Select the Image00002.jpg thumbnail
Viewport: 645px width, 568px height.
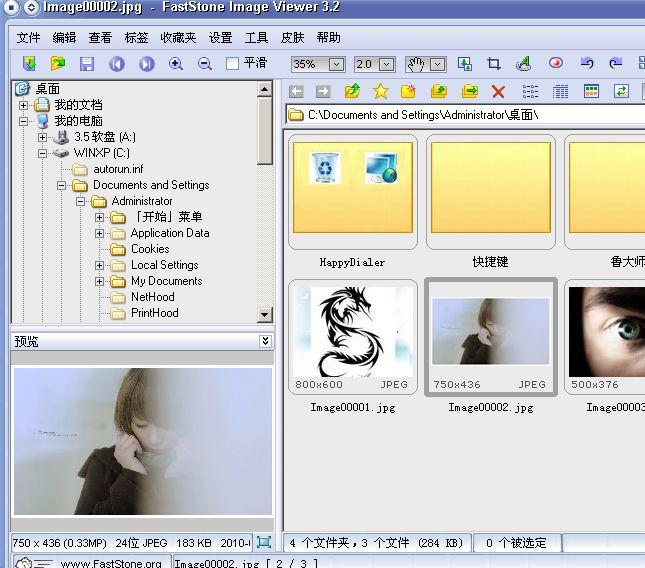click(491, 336)
